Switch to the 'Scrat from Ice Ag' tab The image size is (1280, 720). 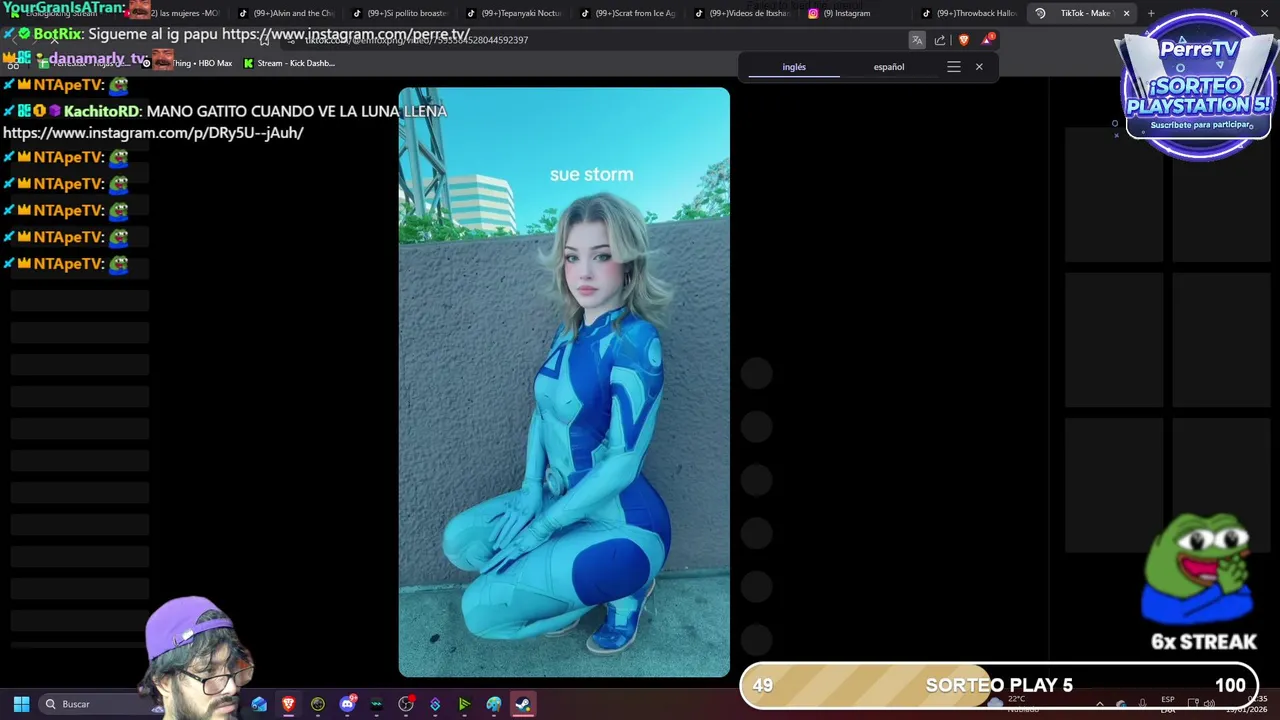(628, 13)
